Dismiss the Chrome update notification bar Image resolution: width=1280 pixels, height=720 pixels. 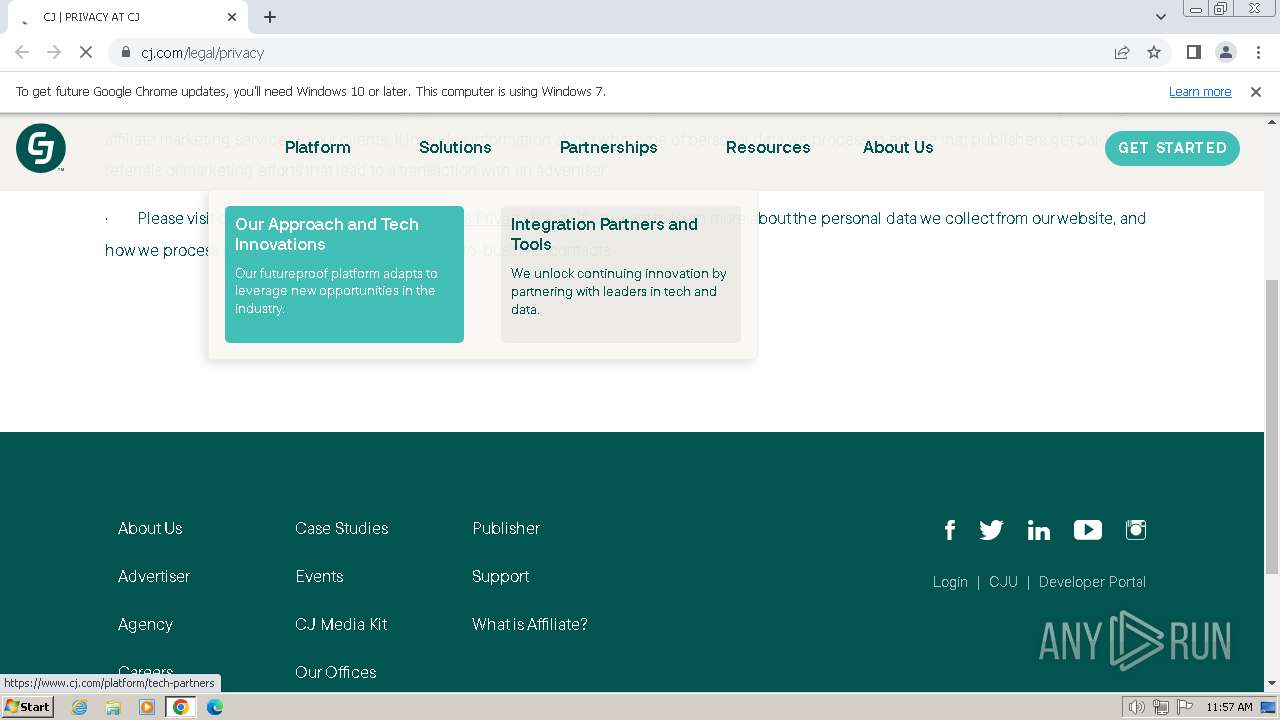pos(1256,92)
